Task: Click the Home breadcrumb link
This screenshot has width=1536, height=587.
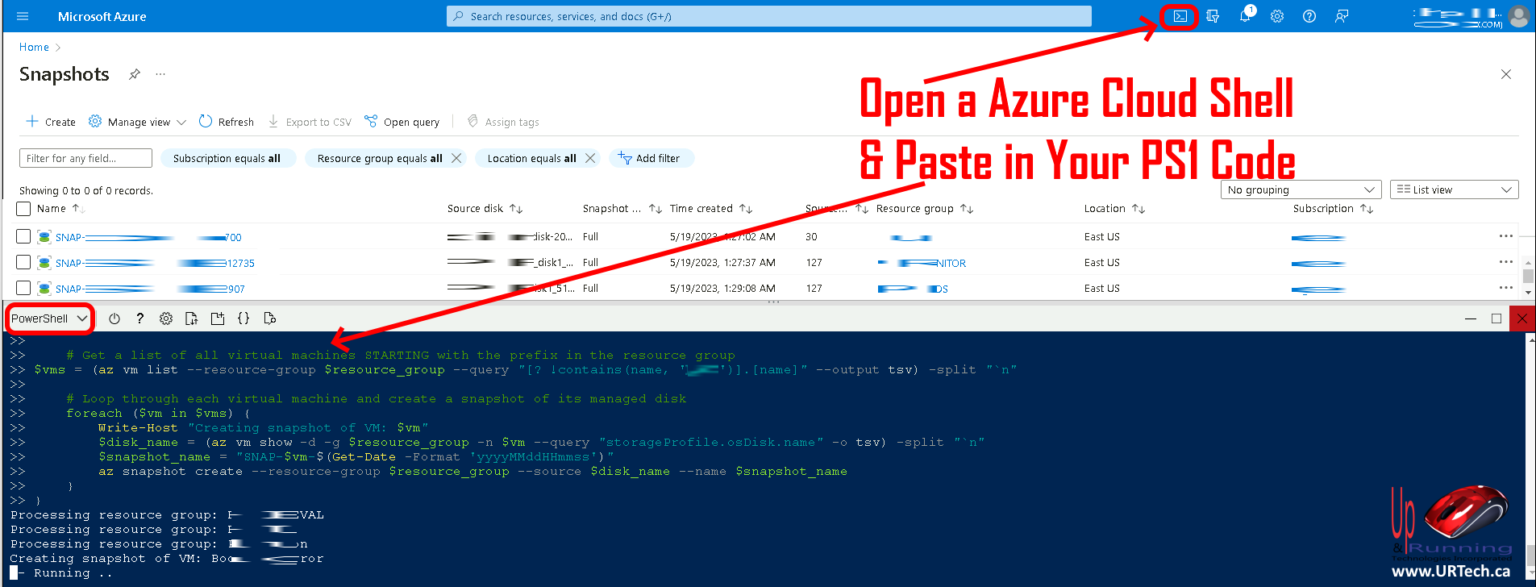Action: click(x=34, y=47)
